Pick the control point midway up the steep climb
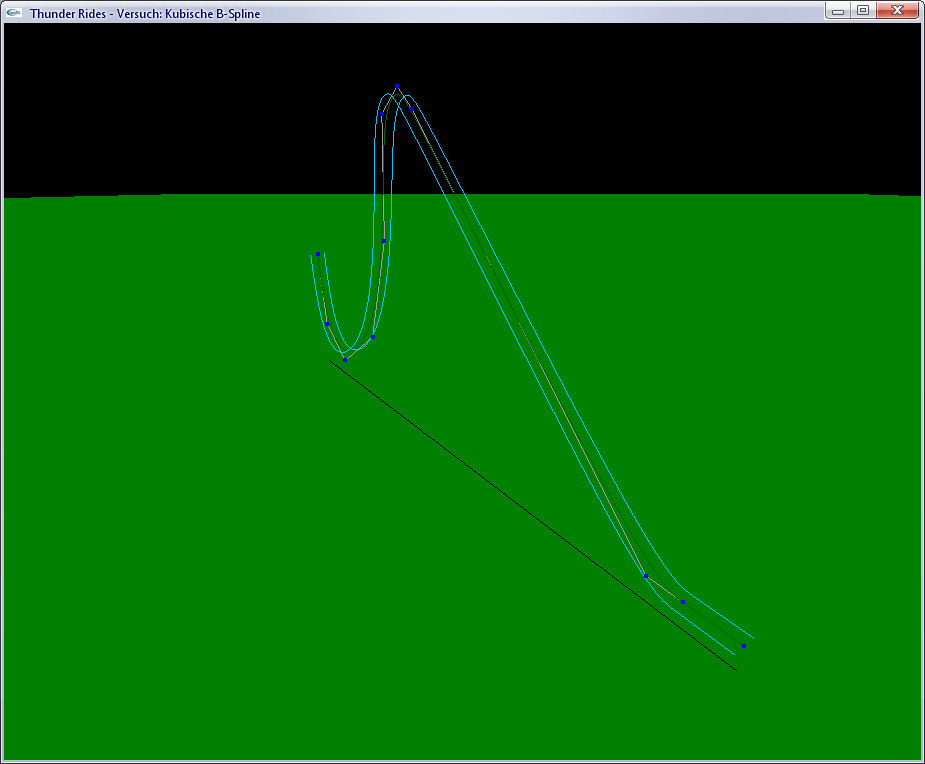 (383, 241)
